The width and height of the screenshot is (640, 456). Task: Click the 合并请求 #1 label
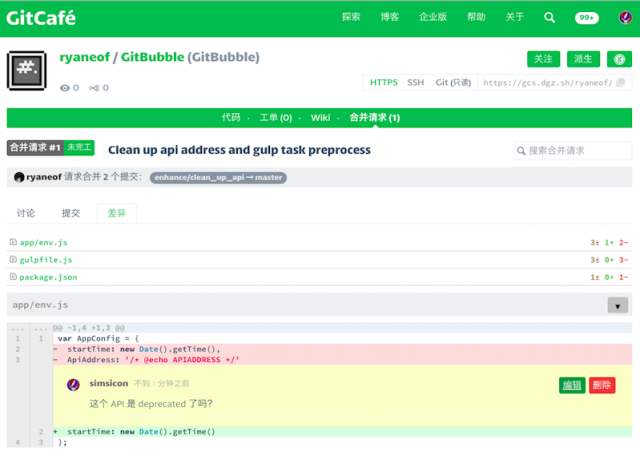(x=35, y=147)
